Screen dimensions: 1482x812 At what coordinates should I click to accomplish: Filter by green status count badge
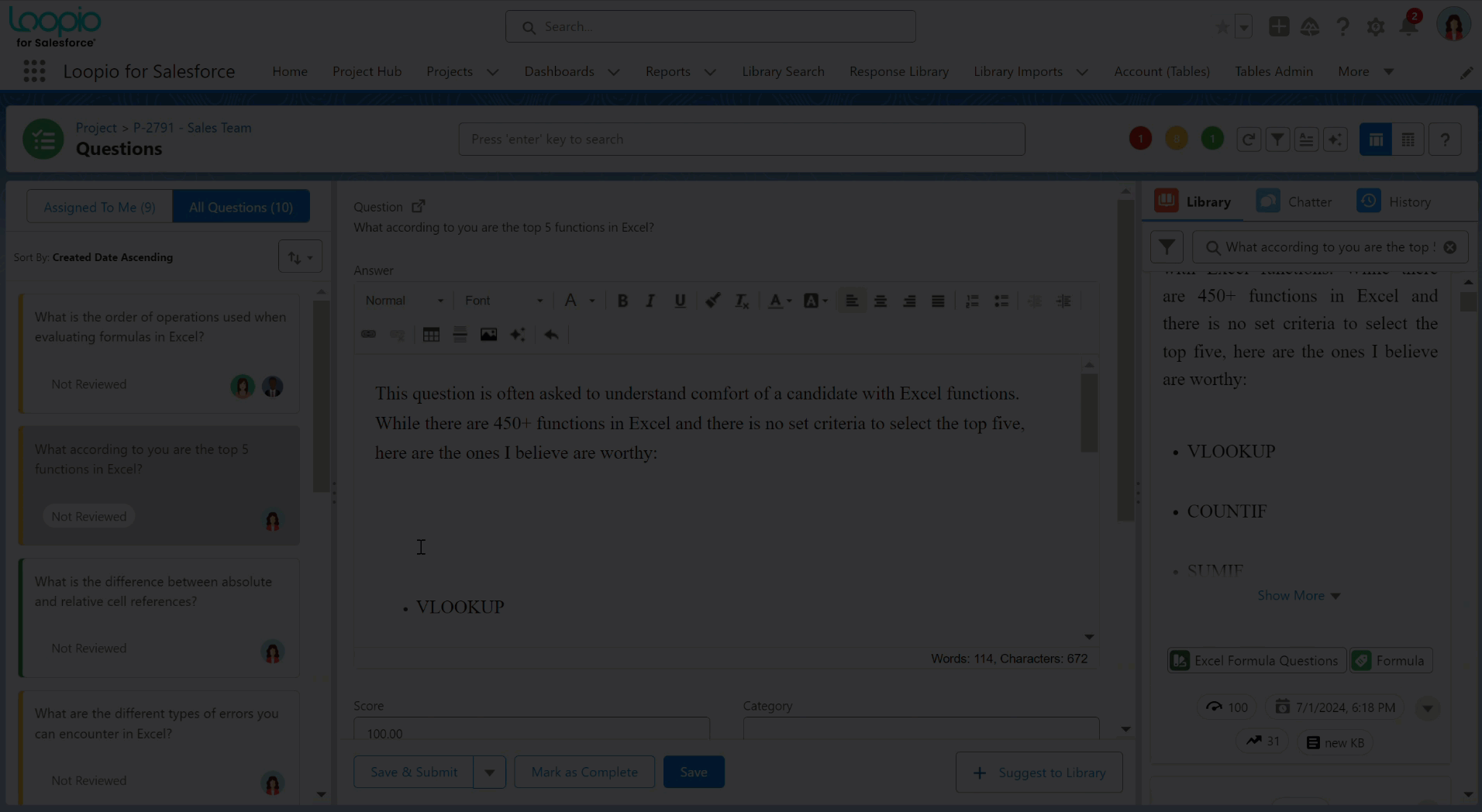pos(1212,139)
